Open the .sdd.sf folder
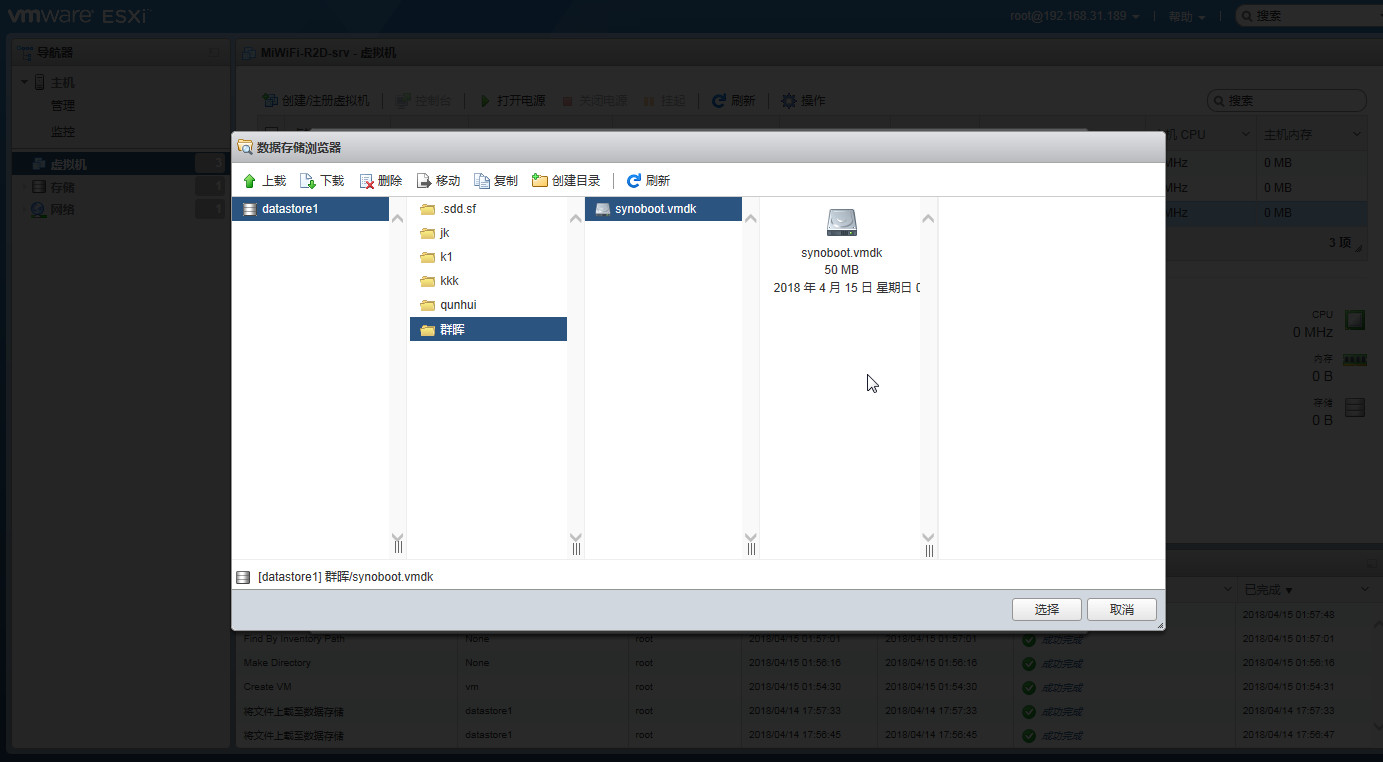1383x762 pixels. pos(459,209)
